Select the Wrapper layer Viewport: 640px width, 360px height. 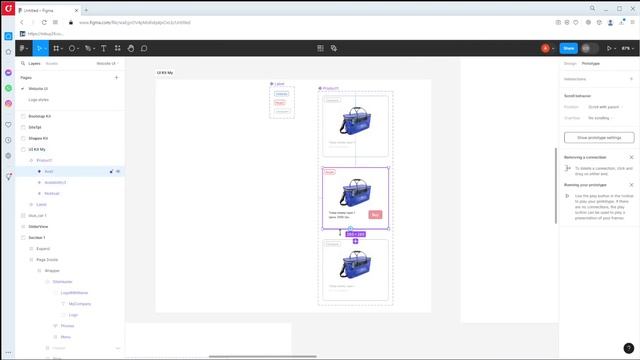[x=52, y=271]
